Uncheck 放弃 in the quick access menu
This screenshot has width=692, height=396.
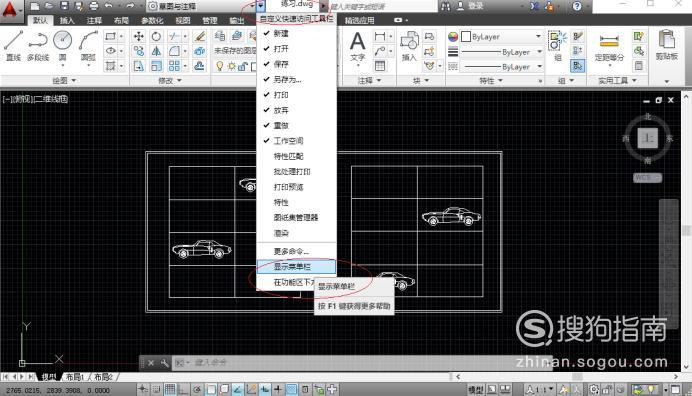[297, 110]
